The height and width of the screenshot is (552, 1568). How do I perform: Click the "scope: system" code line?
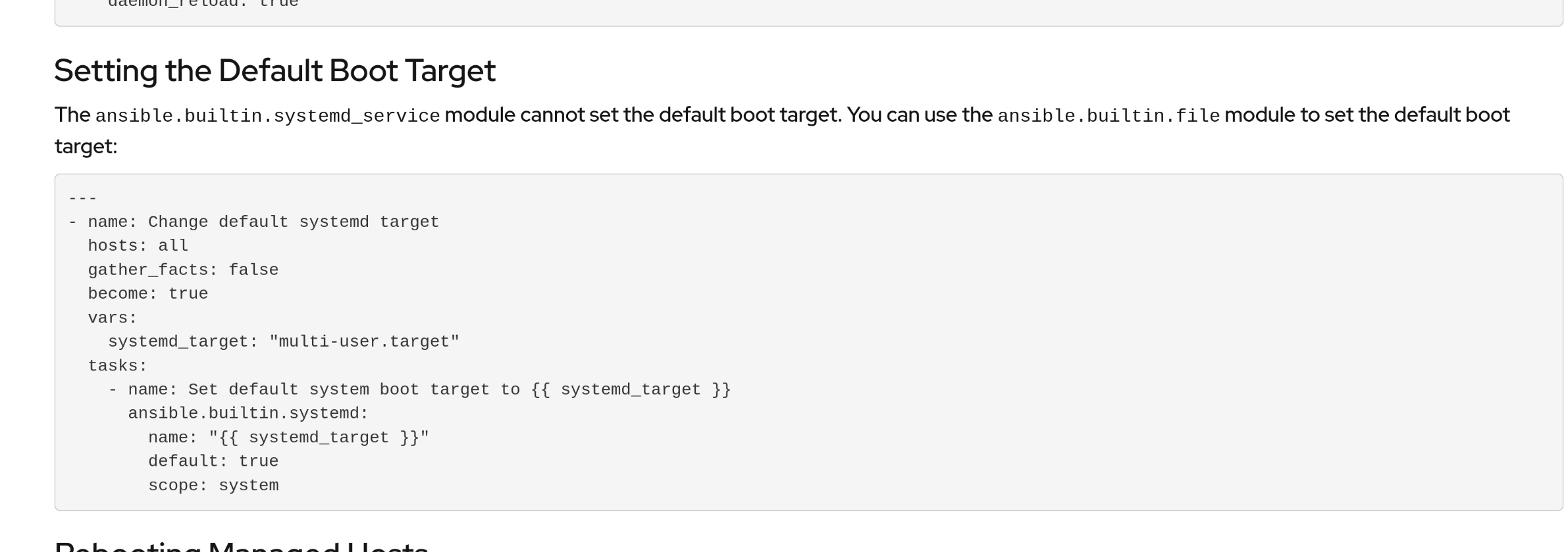tap(213, 486)
